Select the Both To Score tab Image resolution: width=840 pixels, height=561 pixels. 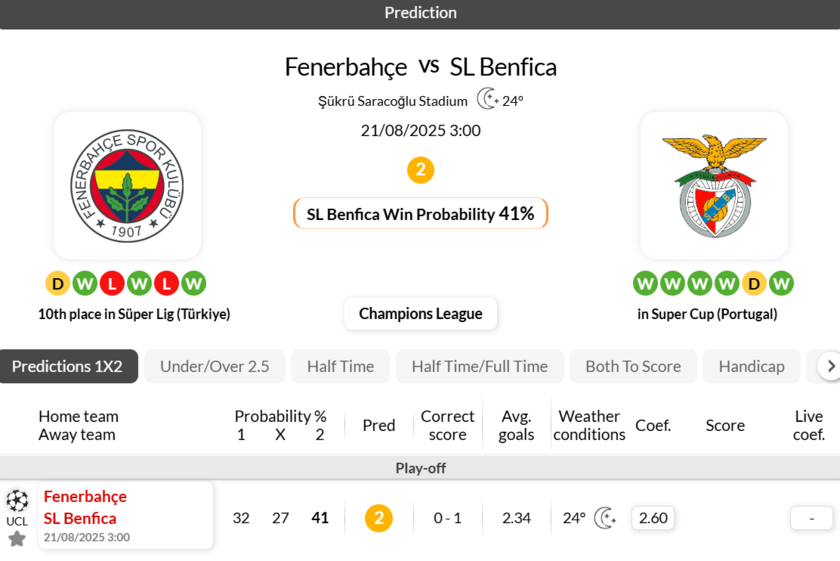633,366
